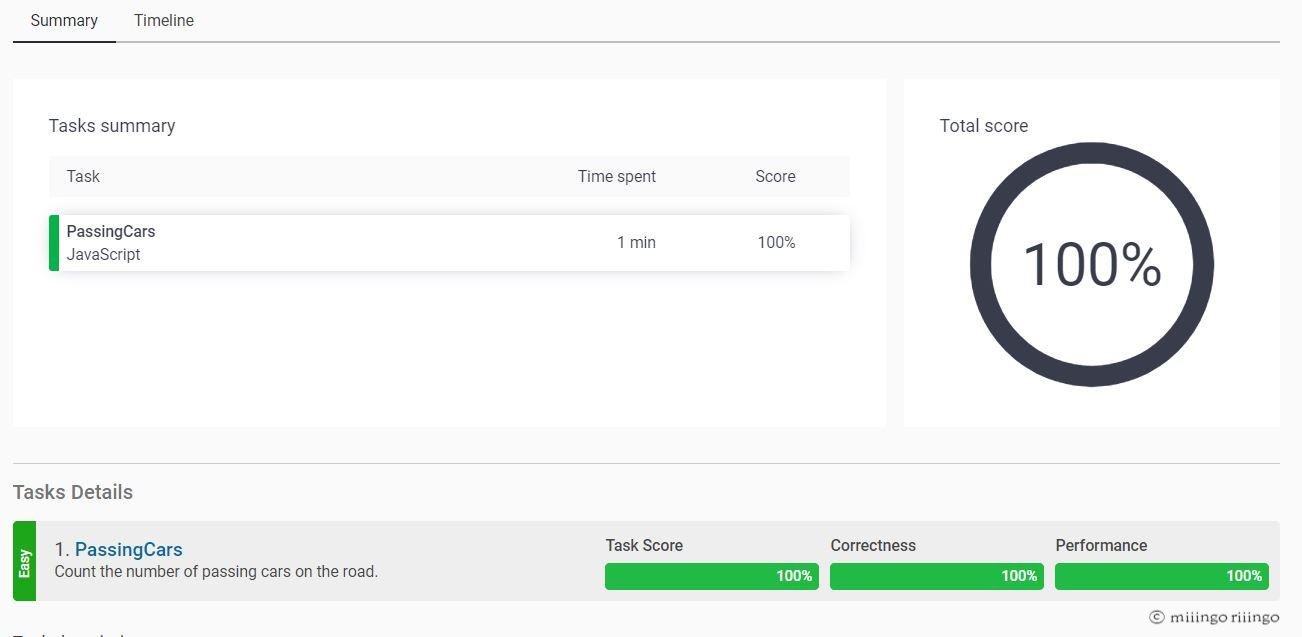Click the Total score 100% ring
The height and width of the screenshot is (637, 1302).
pos(1092,264)
